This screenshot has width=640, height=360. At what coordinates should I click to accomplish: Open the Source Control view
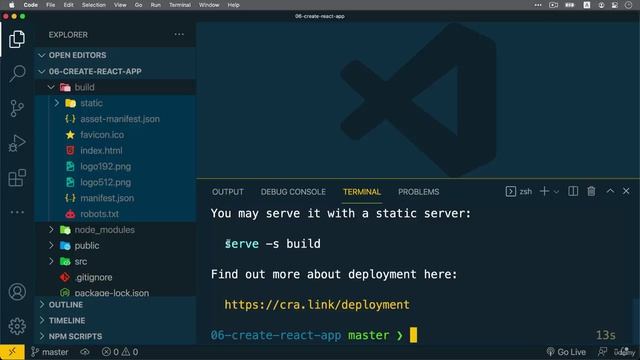(x=17, y=109)
